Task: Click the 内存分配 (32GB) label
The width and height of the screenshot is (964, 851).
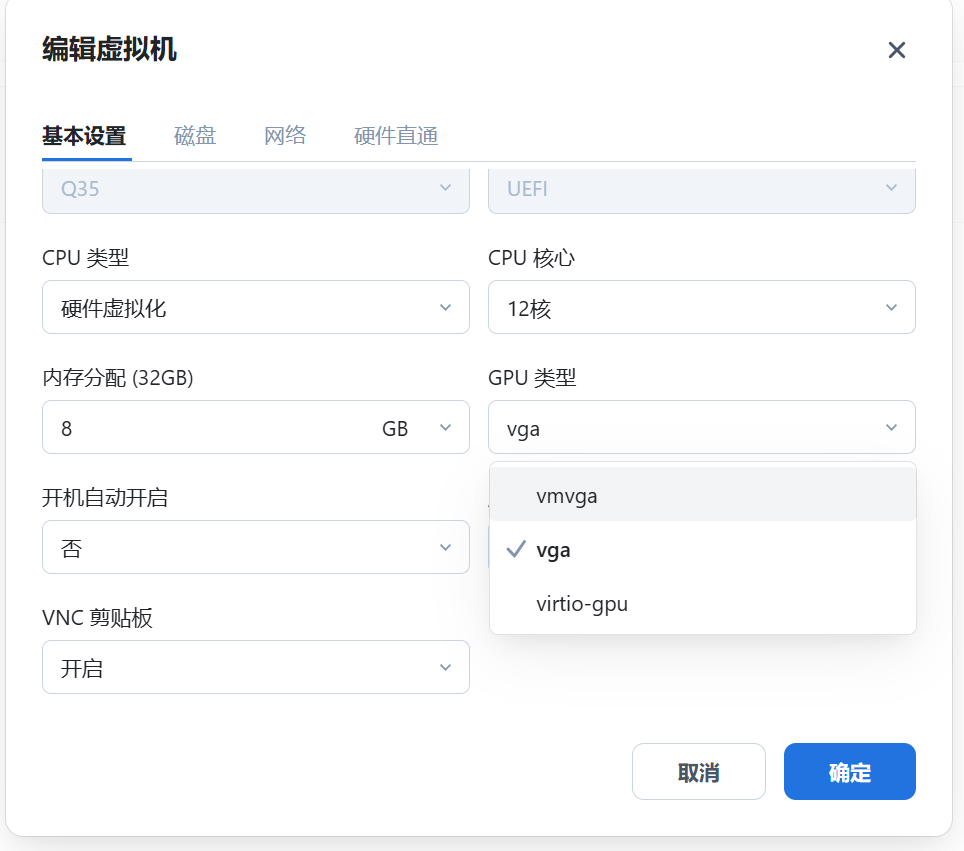Action: point(117,377)
